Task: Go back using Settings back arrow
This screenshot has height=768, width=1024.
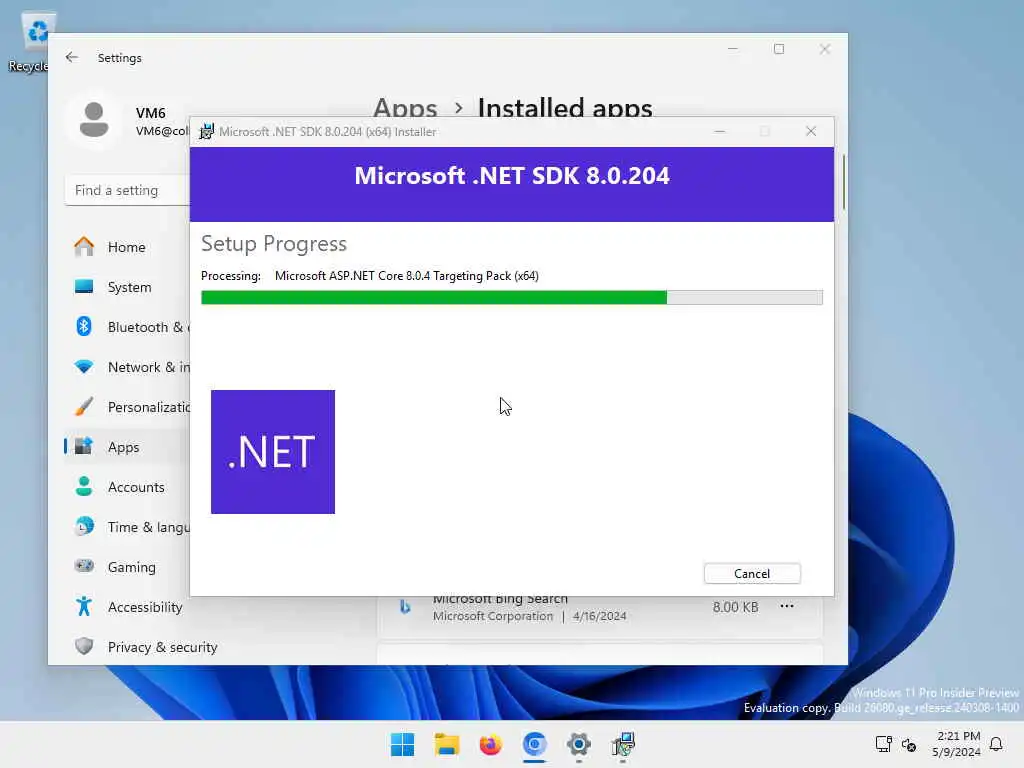Action: [72, 57]
